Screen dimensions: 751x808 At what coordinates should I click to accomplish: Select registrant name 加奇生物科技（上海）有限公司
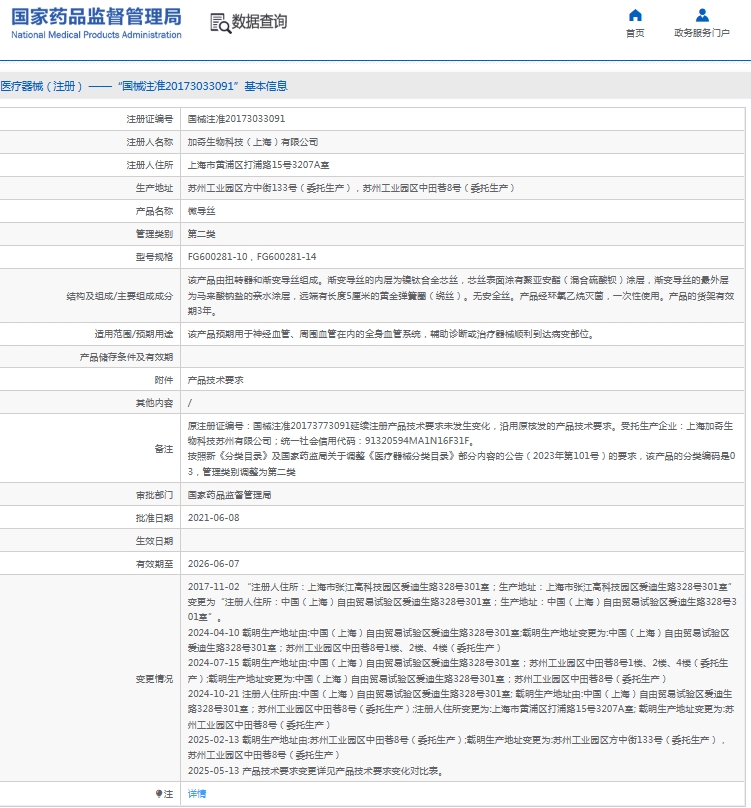tap(253, 142)
